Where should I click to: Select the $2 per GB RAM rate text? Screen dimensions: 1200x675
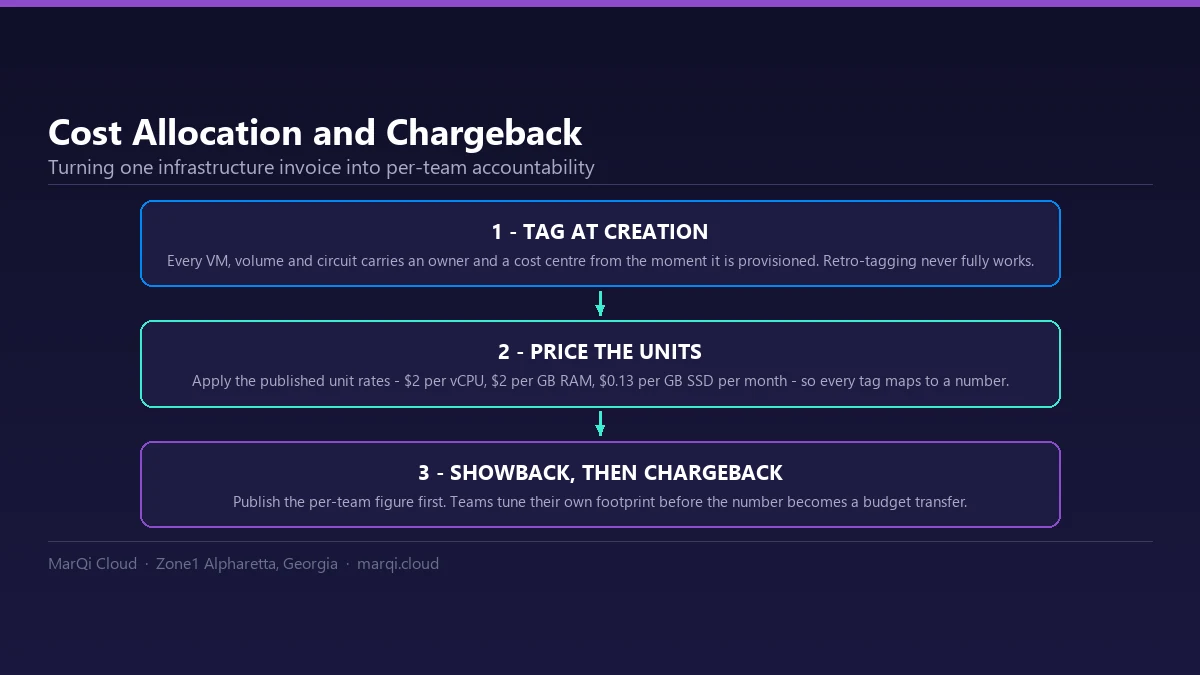(540, 381)
